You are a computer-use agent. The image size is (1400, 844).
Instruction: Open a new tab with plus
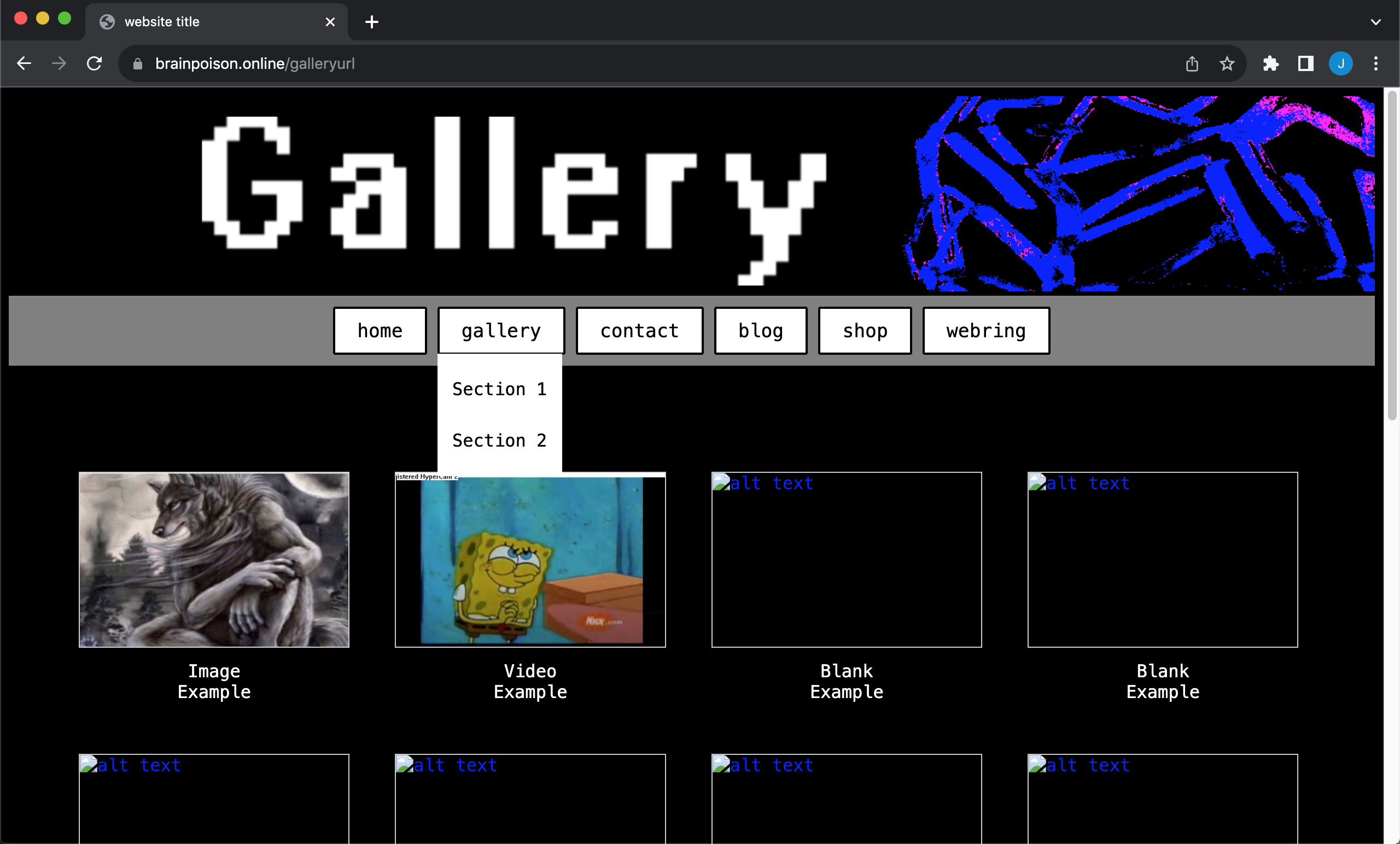(x=371, y=22)
